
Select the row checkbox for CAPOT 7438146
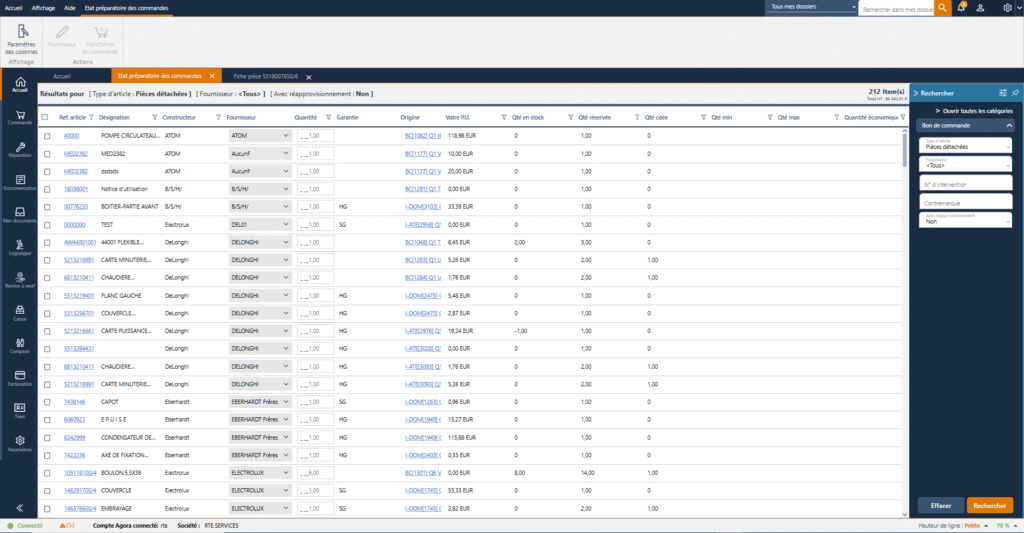[x=46, y=401]
